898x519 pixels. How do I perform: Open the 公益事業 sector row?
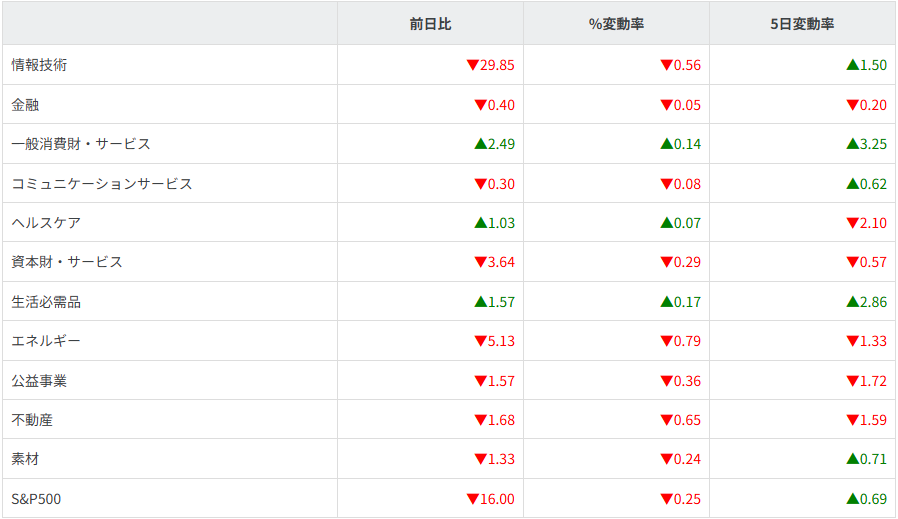[39, 381]
